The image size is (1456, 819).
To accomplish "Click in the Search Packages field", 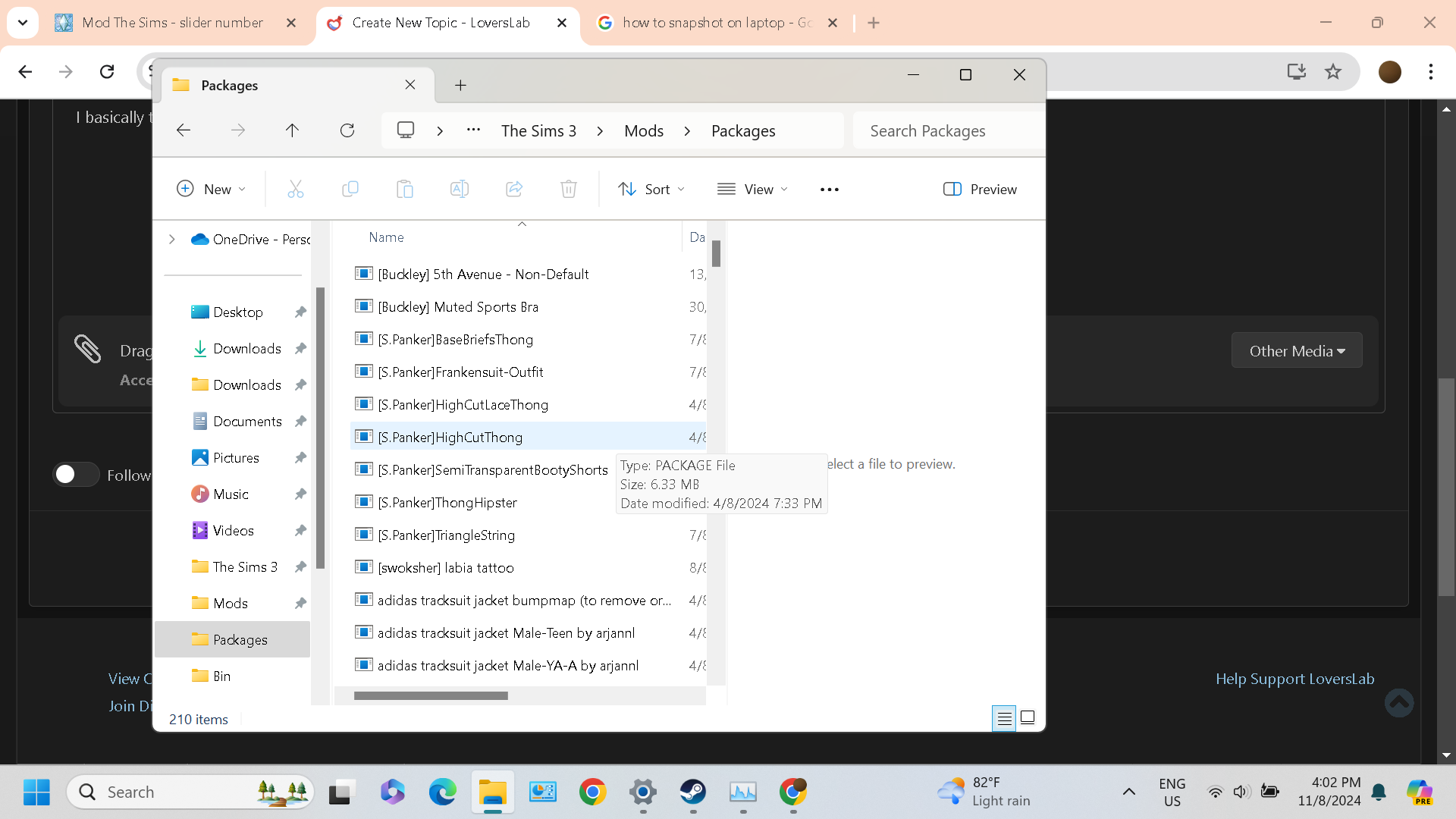I will tap(948, 130).
